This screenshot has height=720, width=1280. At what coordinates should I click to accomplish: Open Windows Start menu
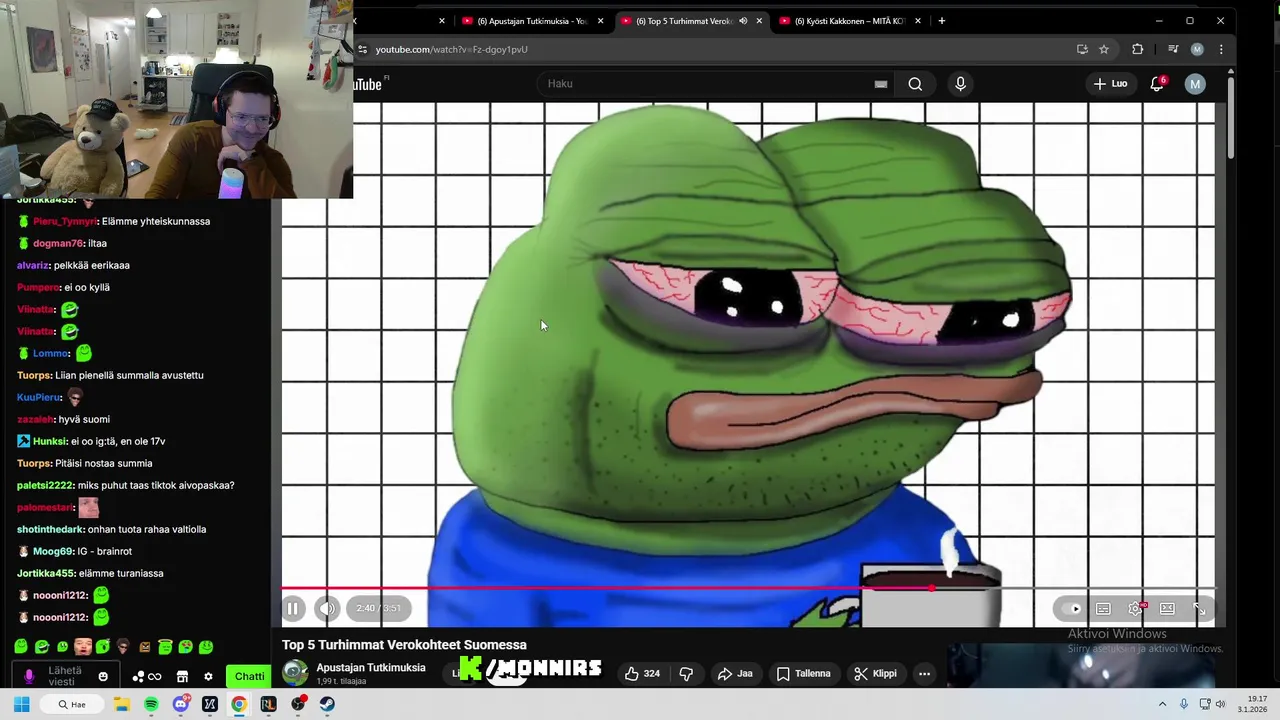click(21, 704)
